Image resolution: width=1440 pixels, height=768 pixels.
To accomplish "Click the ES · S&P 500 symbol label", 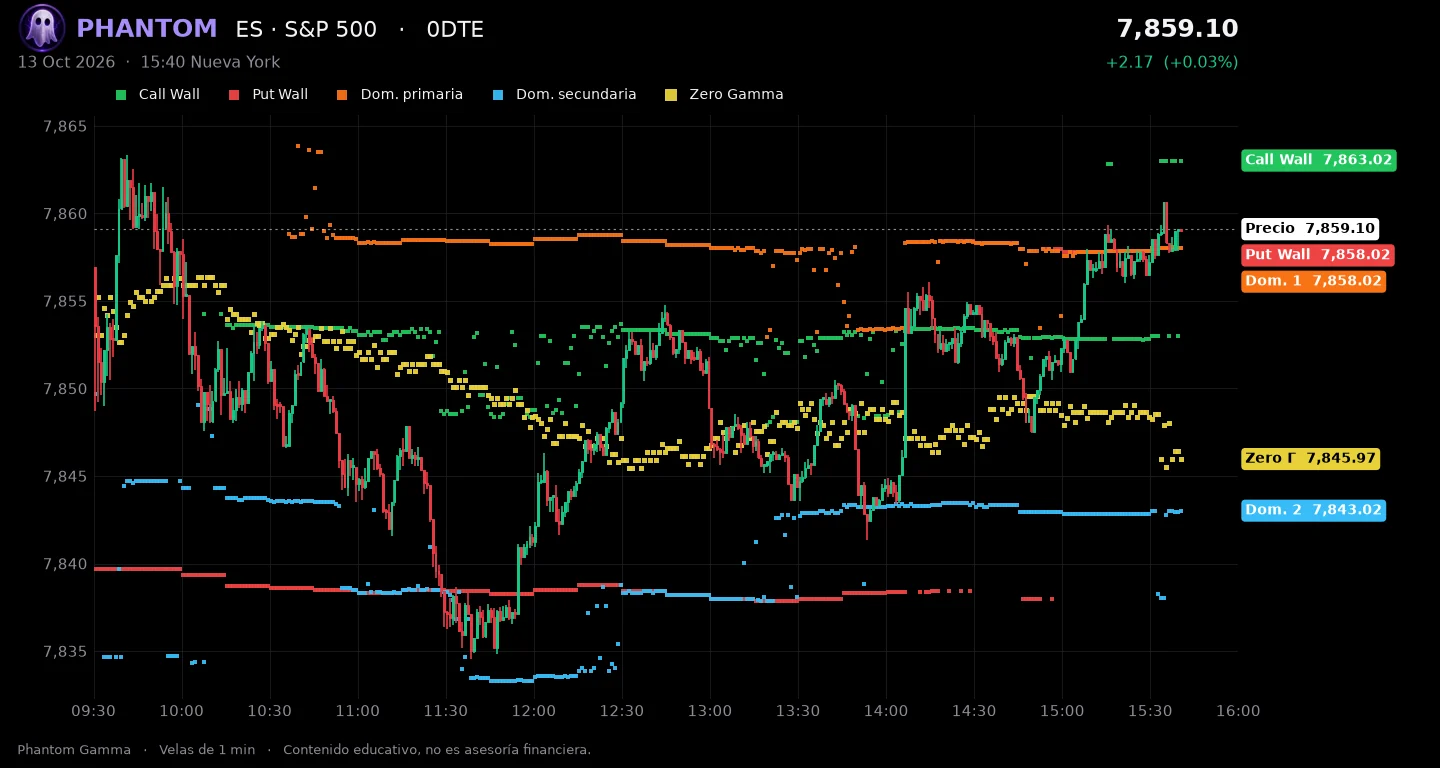I will (306, 30).
